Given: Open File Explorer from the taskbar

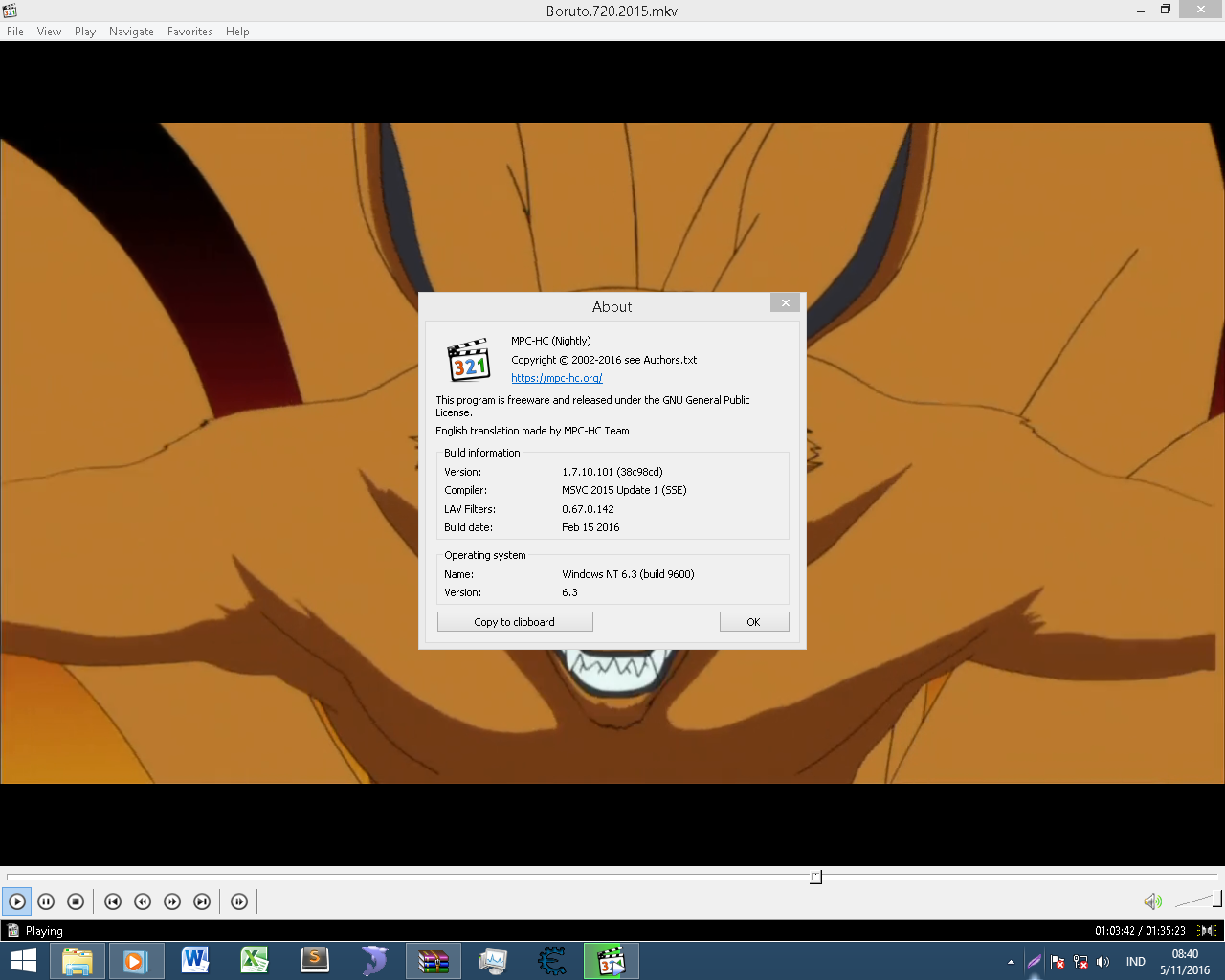Looking at the screenshot, I should (78, 961).
